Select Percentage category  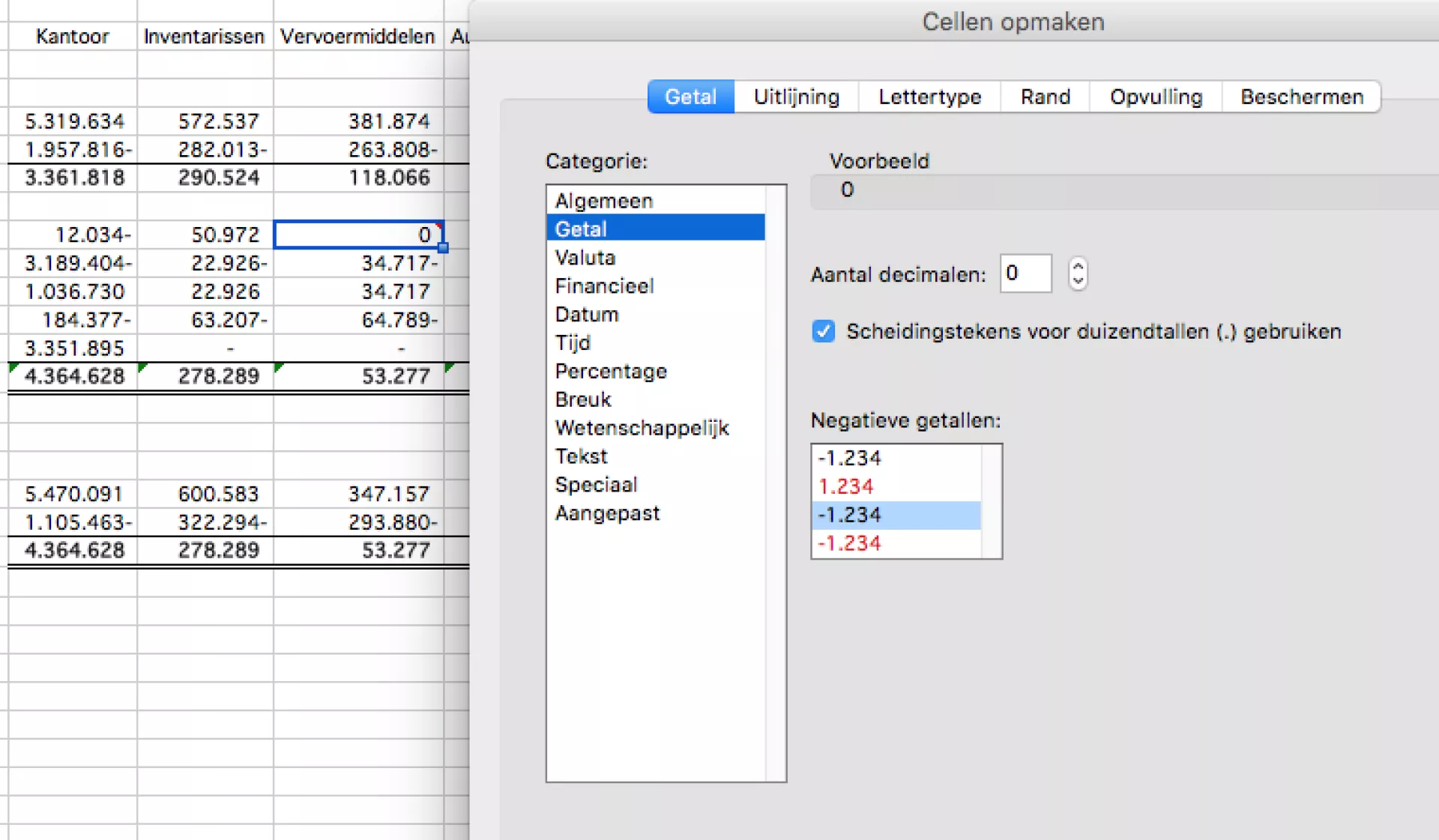coord(610,372)
